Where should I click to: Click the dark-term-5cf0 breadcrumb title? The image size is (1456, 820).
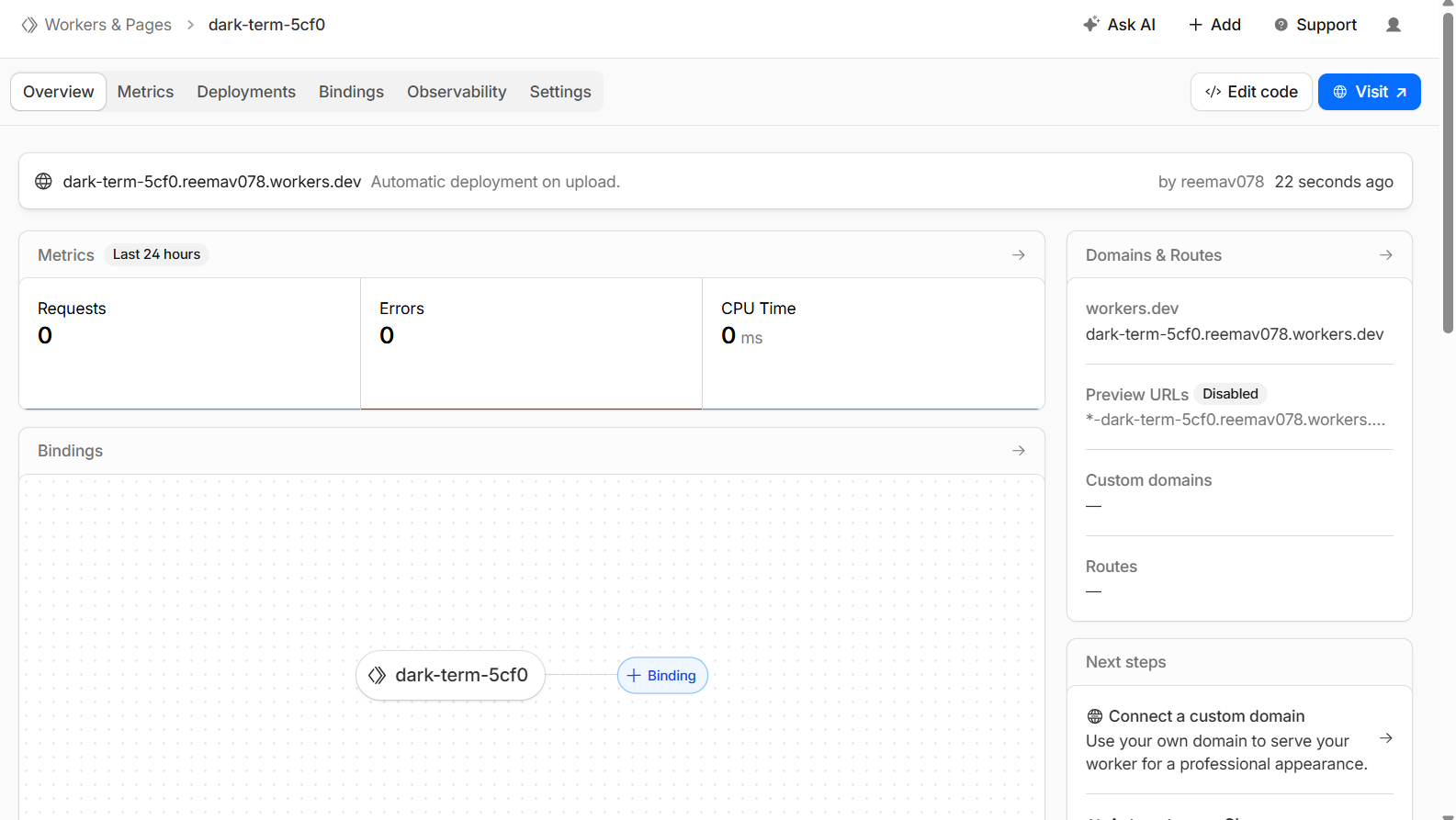coord(266,25)
